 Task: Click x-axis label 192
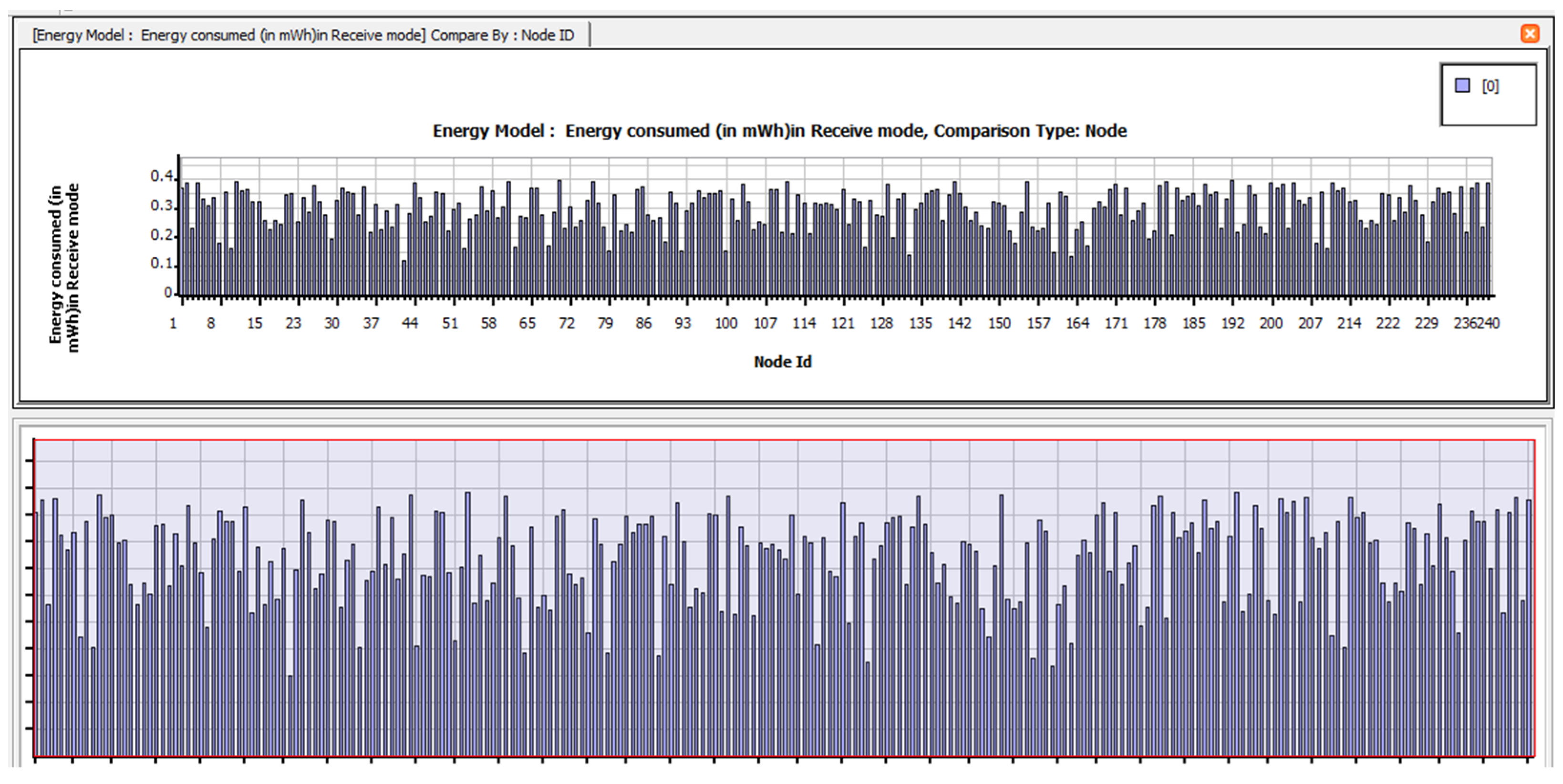[x=1232, y=323]
